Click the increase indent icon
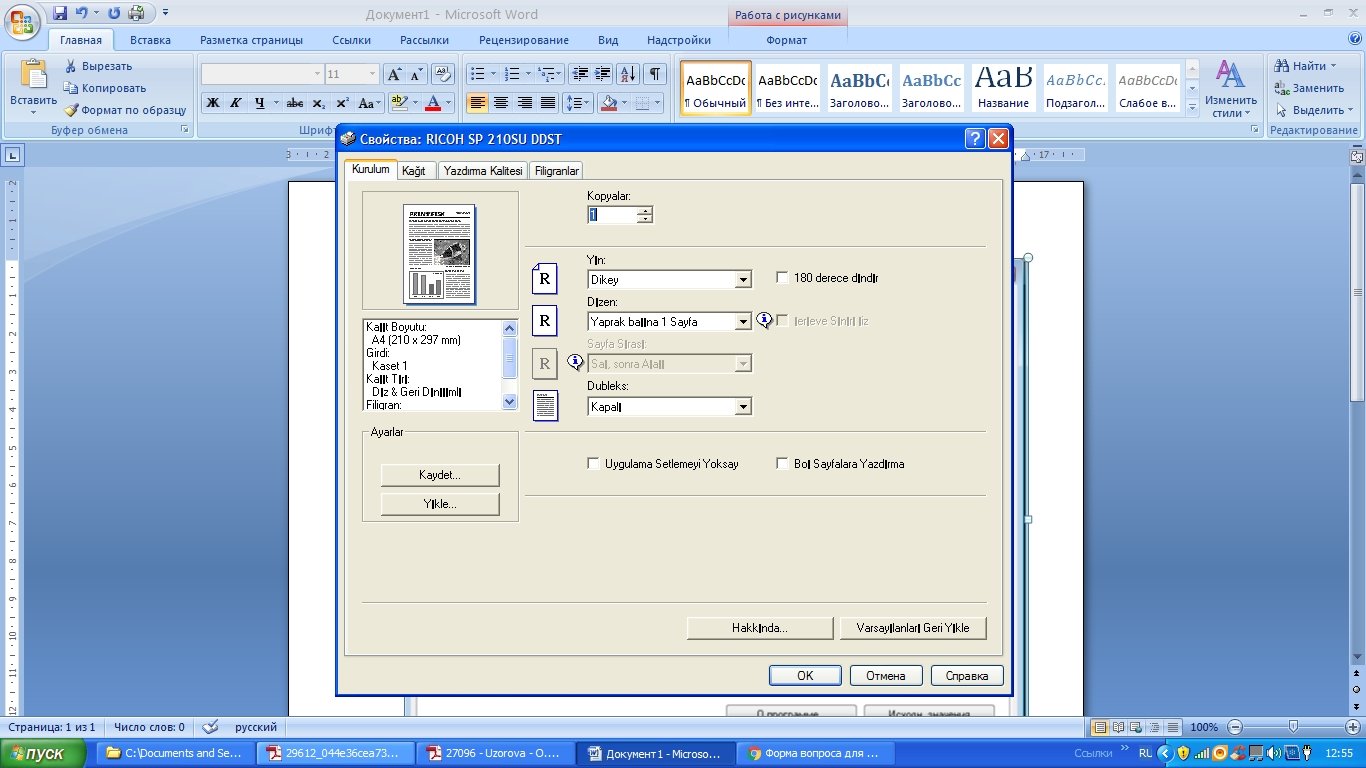Image resolution: width=1366 pixels, height=768 pixels. click(603, 74)
